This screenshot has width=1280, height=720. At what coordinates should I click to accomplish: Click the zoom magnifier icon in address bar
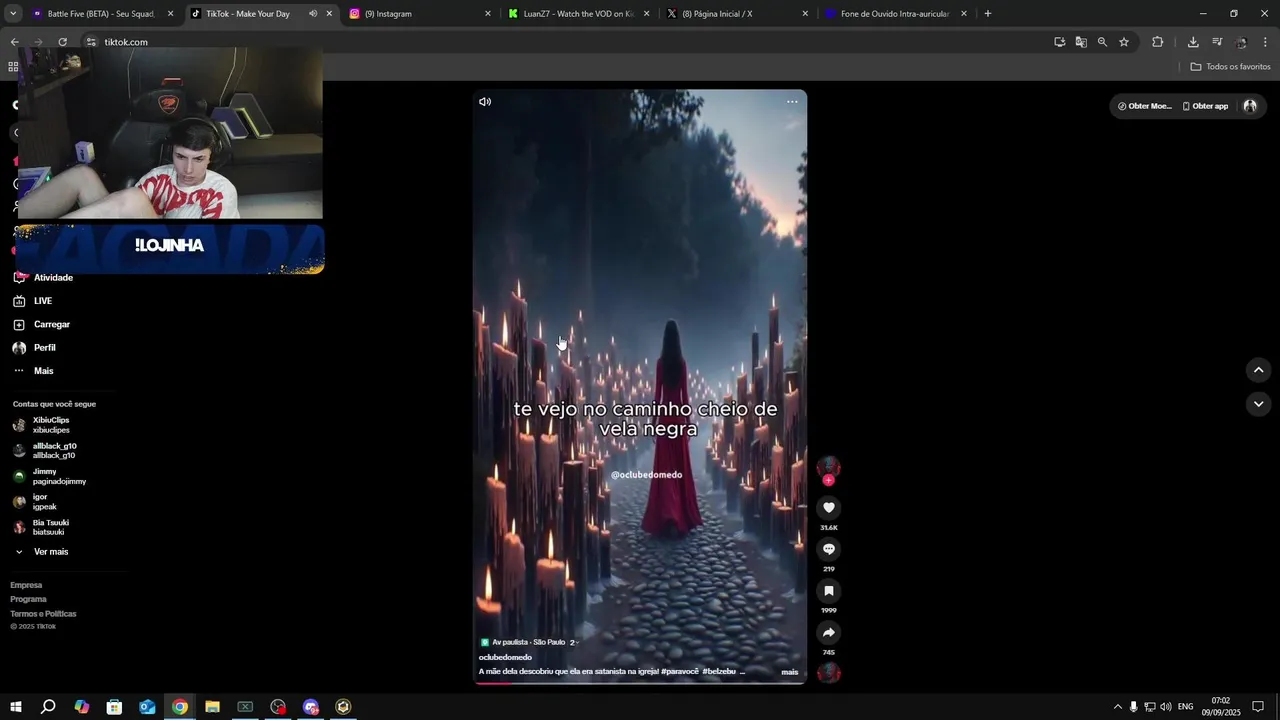click(1102, 42)
